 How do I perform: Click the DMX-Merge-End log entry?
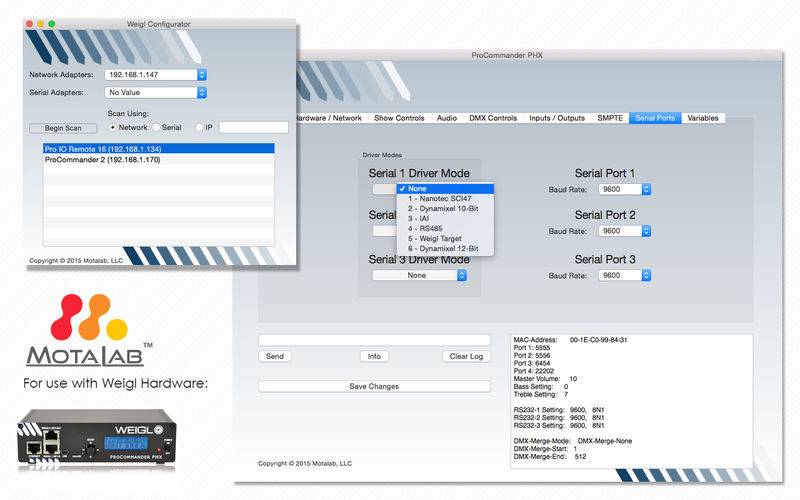point(549,457)
